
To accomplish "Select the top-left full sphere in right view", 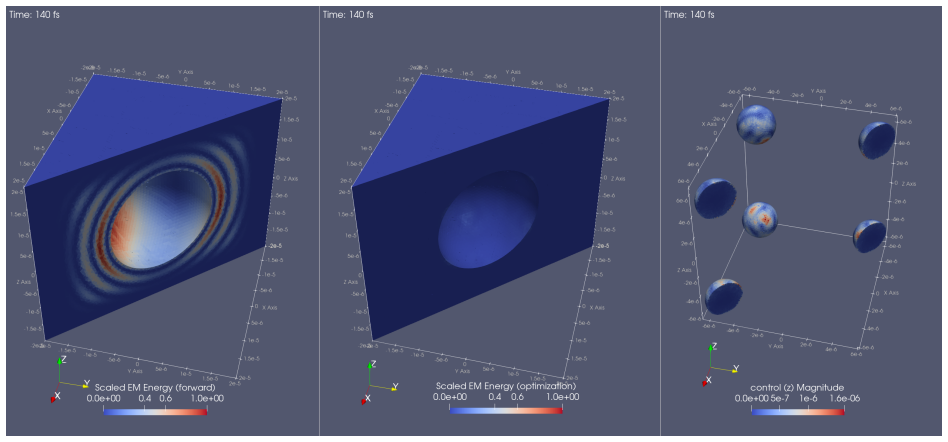I will point(756,125).
